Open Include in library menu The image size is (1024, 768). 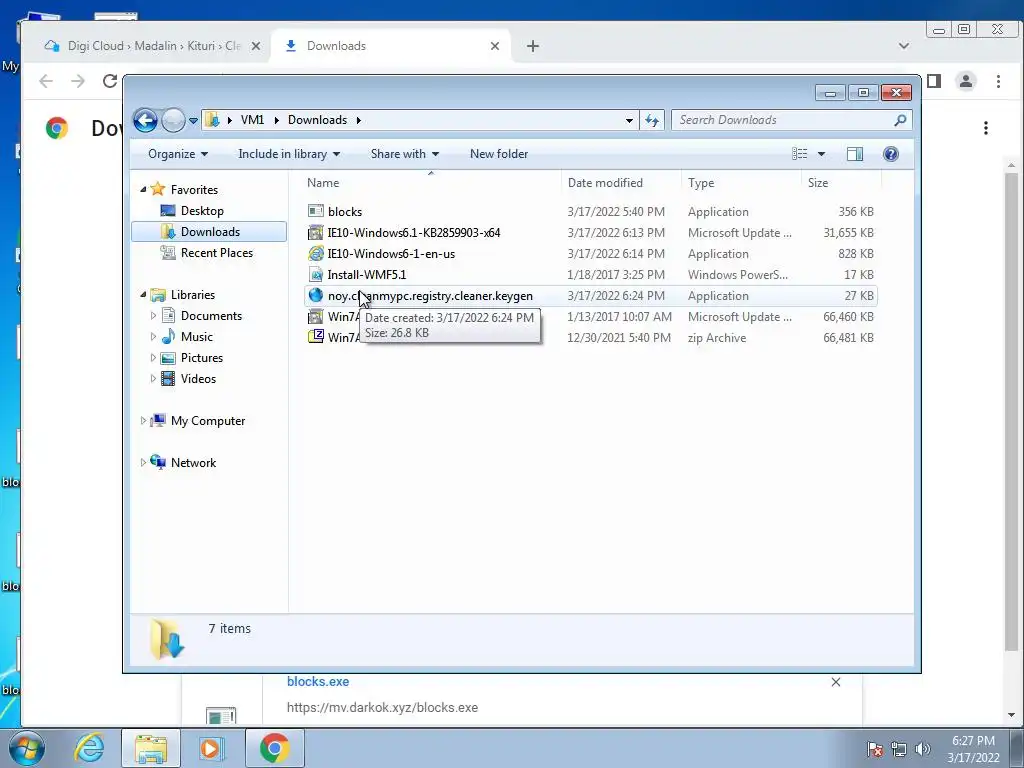pos(289,154)
